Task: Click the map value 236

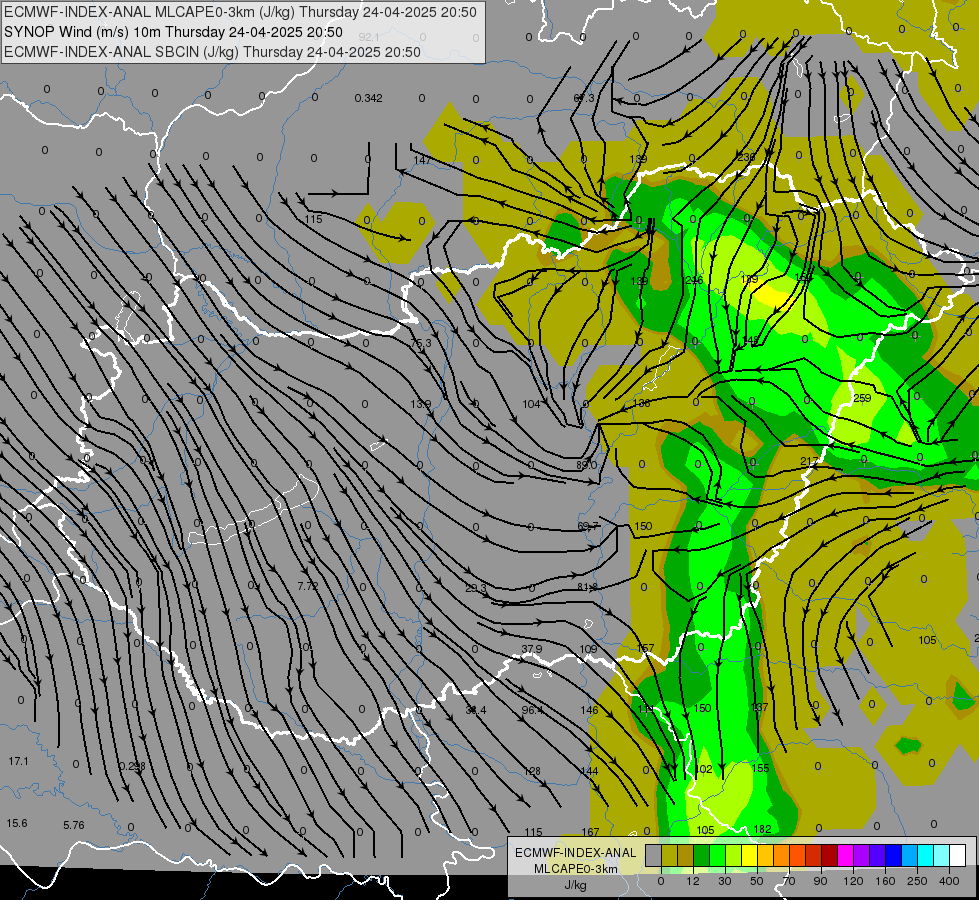Action: (746, 157)
